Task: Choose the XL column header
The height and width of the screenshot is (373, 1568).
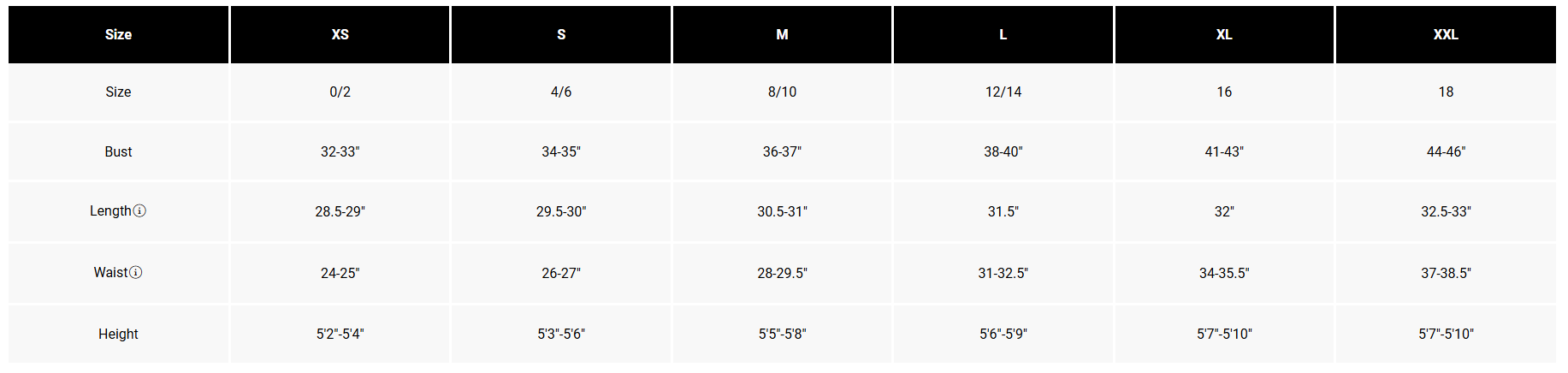Action: 1224,34
